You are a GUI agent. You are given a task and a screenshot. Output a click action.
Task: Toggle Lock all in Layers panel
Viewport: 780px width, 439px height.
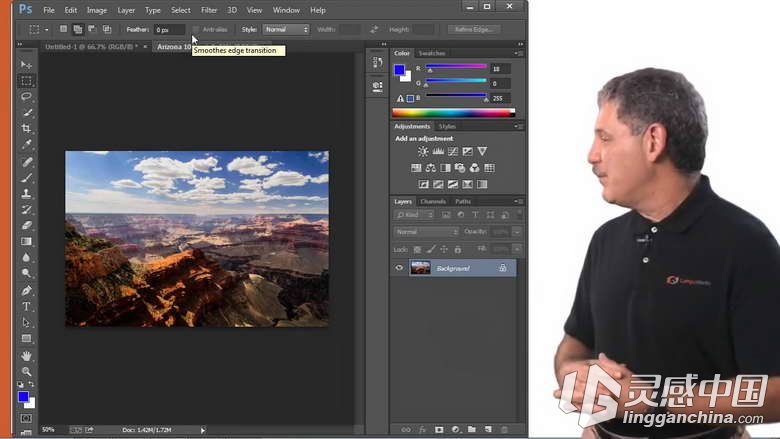pyautogui.click(x=458, y=249)
